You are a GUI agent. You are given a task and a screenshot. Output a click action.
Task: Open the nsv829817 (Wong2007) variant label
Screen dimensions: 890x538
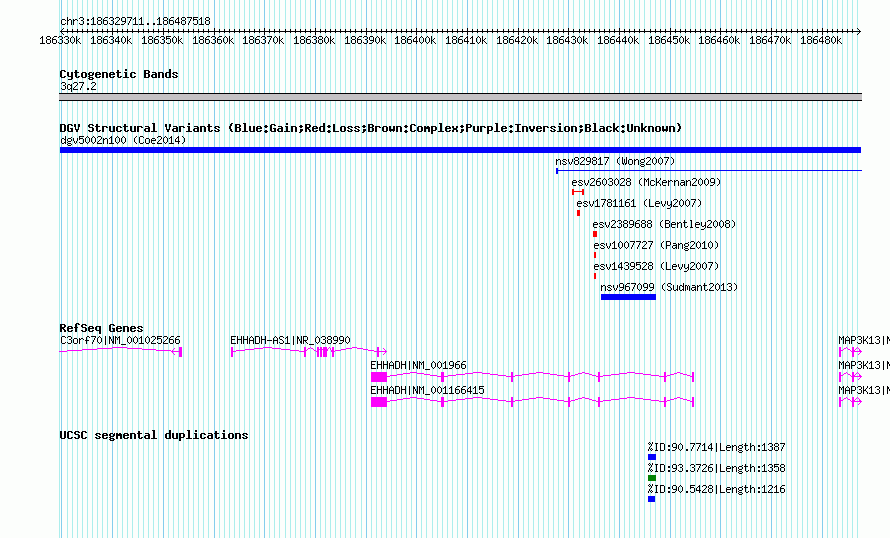click(x=615, y=161)
